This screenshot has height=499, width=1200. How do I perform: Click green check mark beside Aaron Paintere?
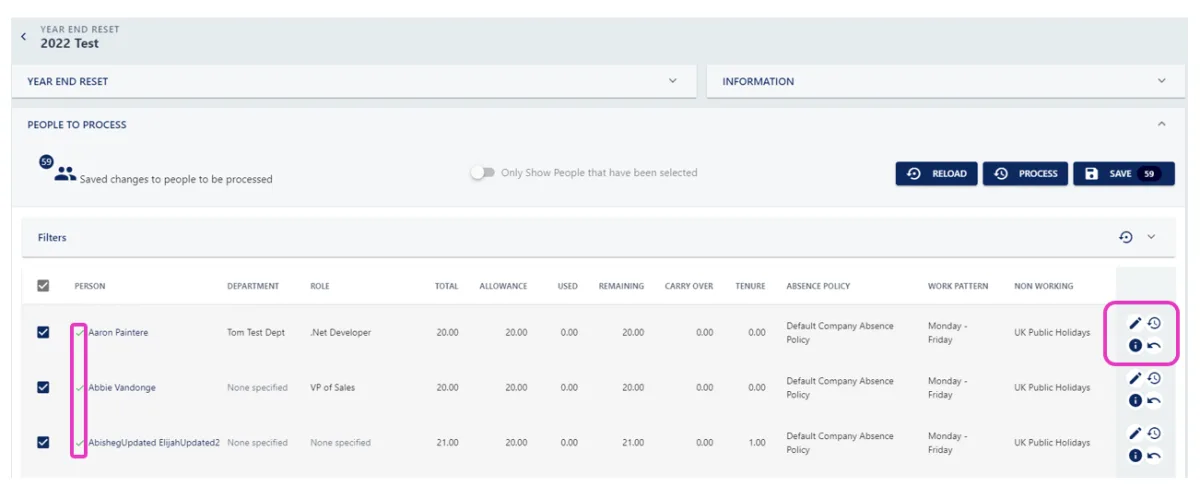pos(80,332)
